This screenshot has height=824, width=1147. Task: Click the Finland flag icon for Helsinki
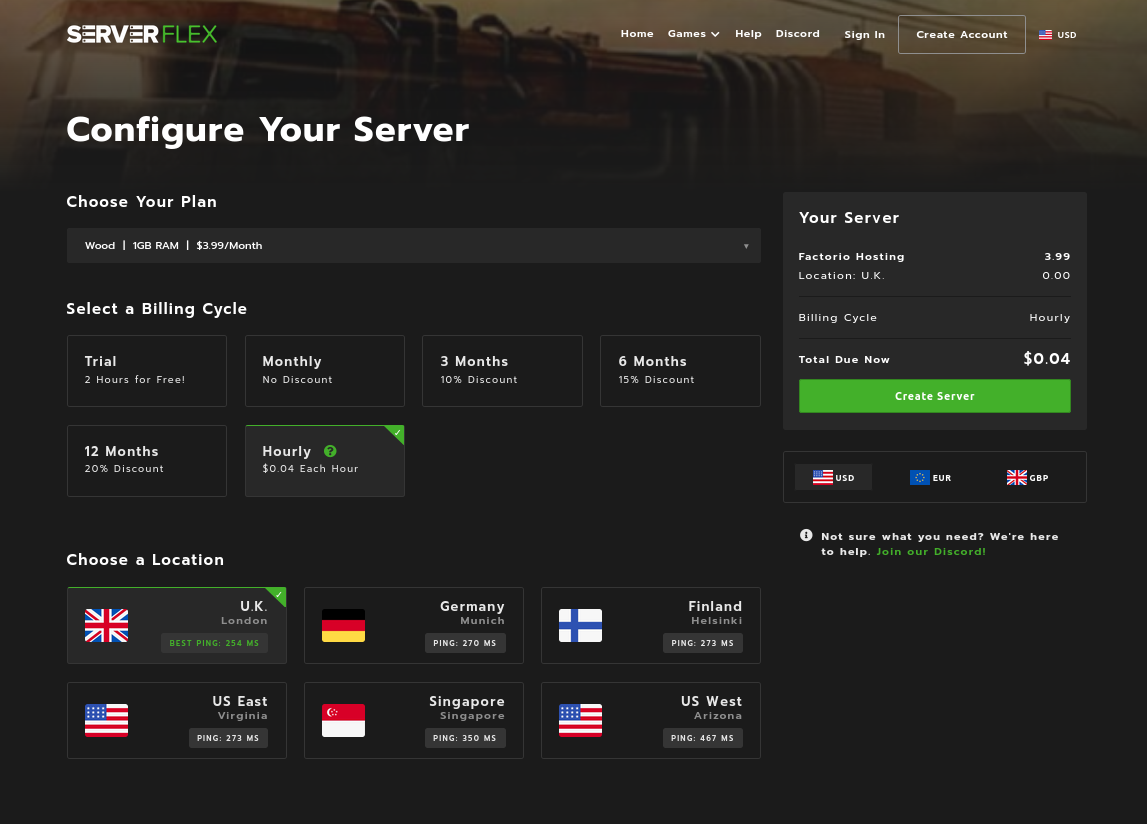[580, 626]
